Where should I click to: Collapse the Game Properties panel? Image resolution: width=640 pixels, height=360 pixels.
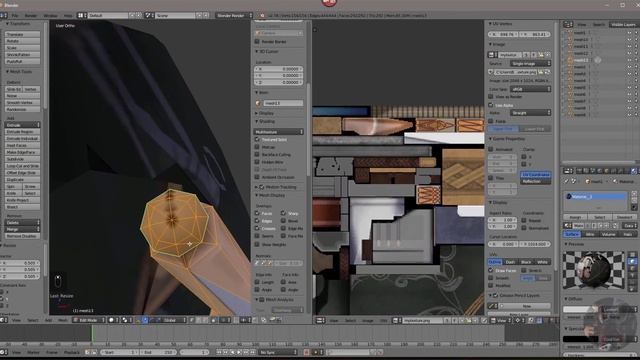506,139
